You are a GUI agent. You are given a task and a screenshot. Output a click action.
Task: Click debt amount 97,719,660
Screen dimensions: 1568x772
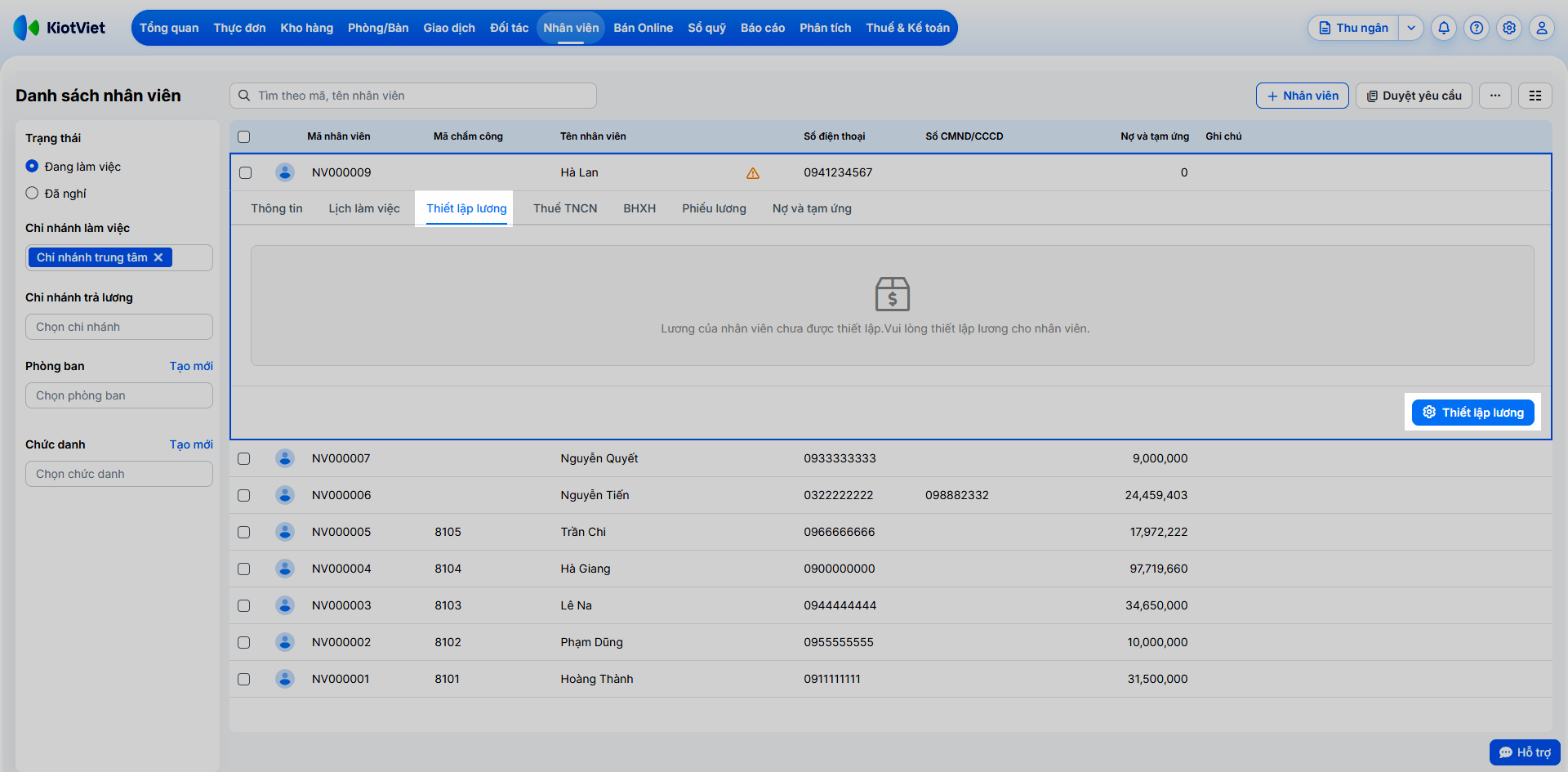[x=1158, y=569]
